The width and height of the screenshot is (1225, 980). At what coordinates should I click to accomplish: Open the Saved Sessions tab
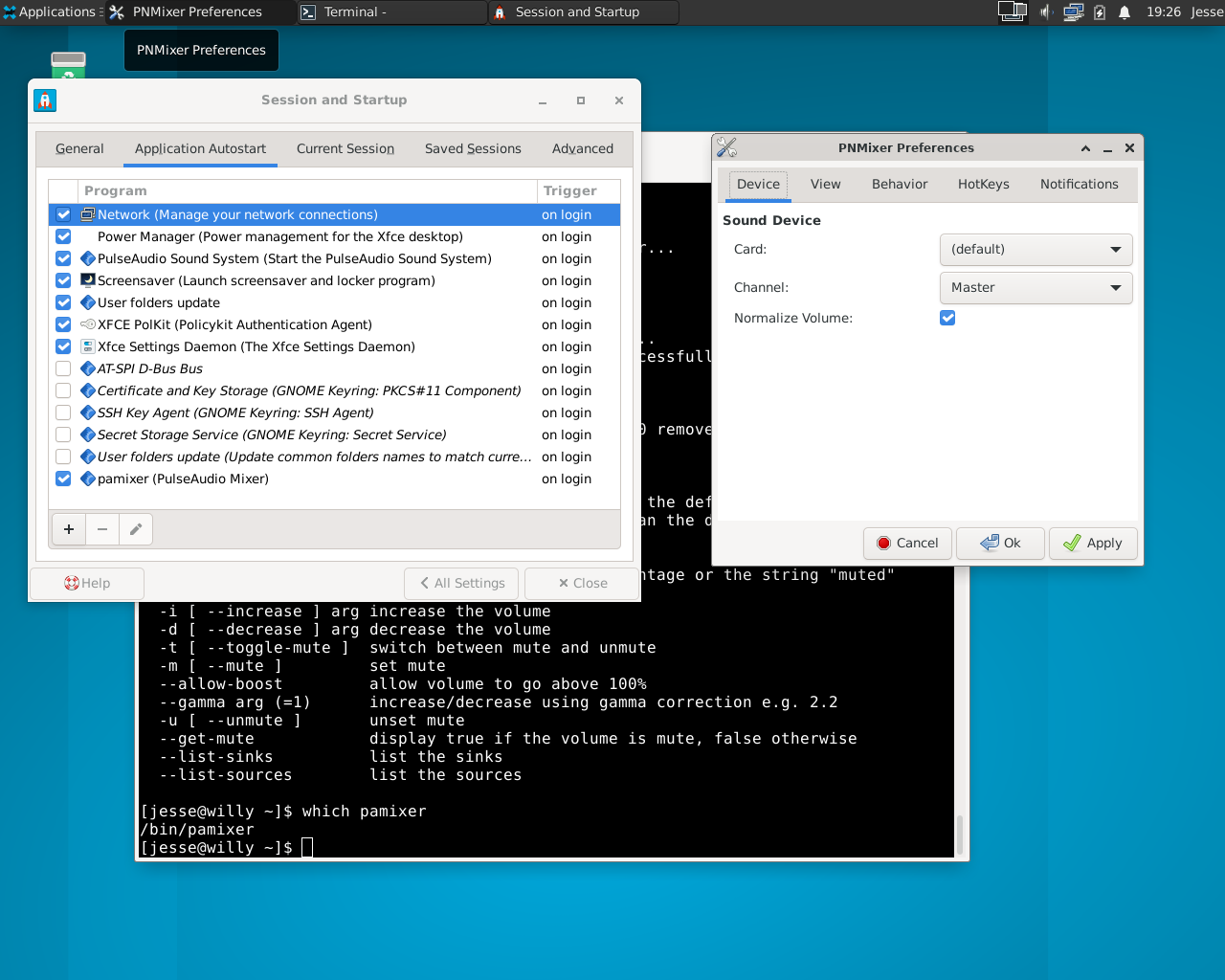[473, 148]
